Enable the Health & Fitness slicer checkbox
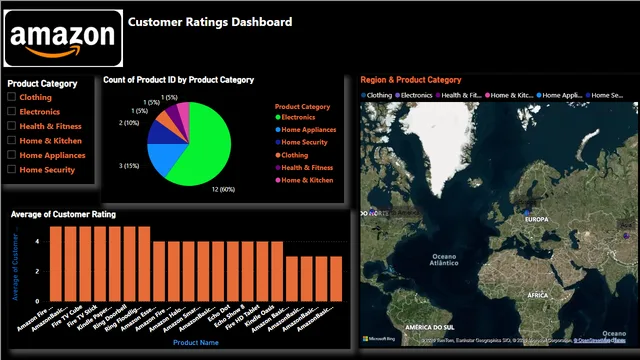Image resolution: width=640 pixels, height=360 pixels. click(11, 126)
